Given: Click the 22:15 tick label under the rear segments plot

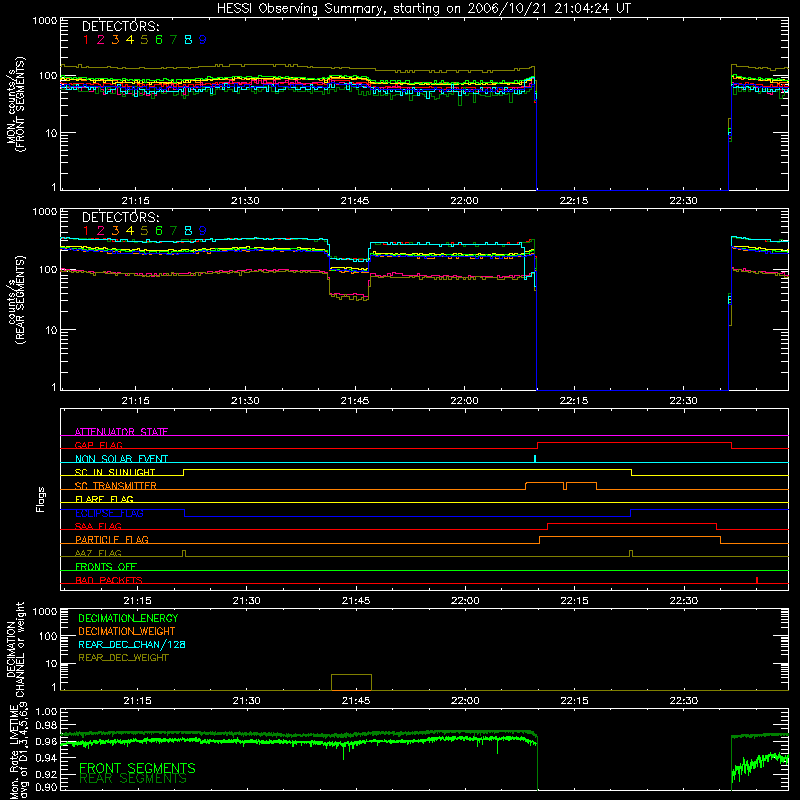Looking at the screenshot, I should tap(573, 401).
